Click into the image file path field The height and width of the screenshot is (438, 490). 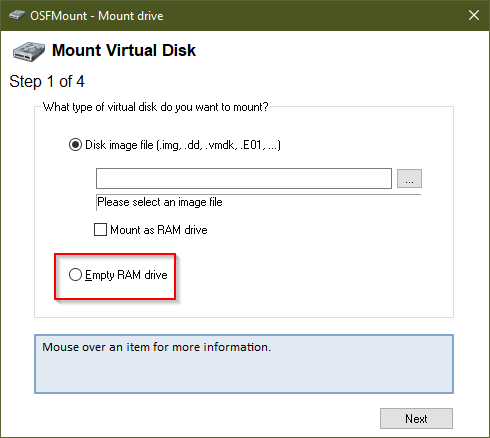(x=244, y=178)
